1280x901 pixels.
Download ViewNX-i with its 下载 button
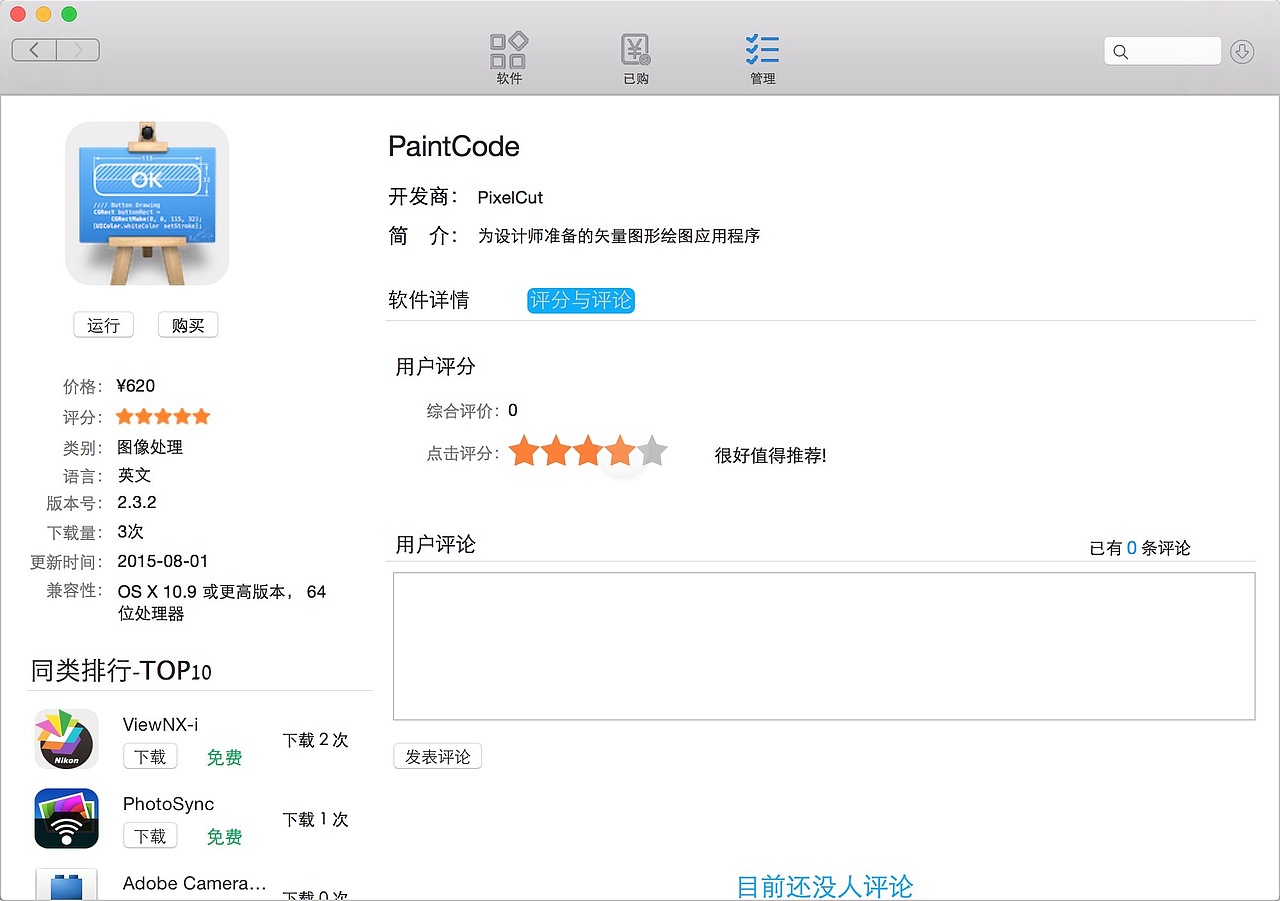(150, 757)
